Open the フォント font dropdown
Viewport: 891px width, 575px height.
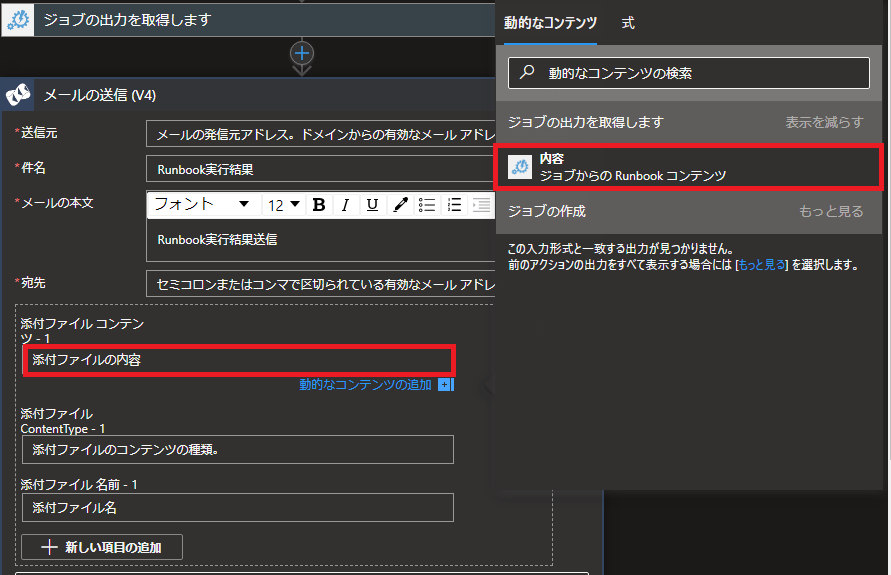pyautogui.click(x=202, y=205)
